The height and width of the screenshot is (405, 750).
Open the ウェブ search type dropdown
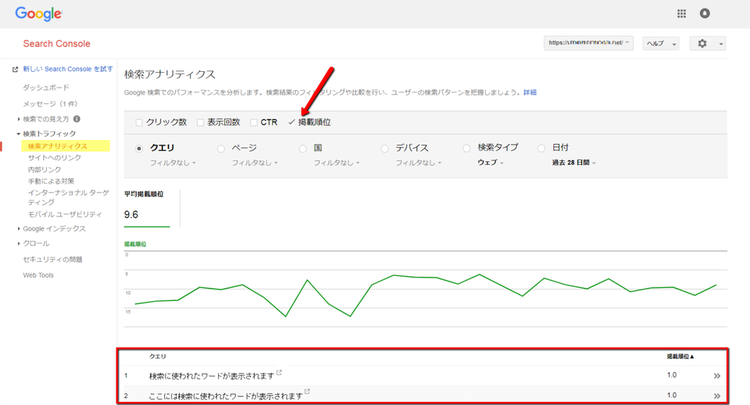[490, 163]
